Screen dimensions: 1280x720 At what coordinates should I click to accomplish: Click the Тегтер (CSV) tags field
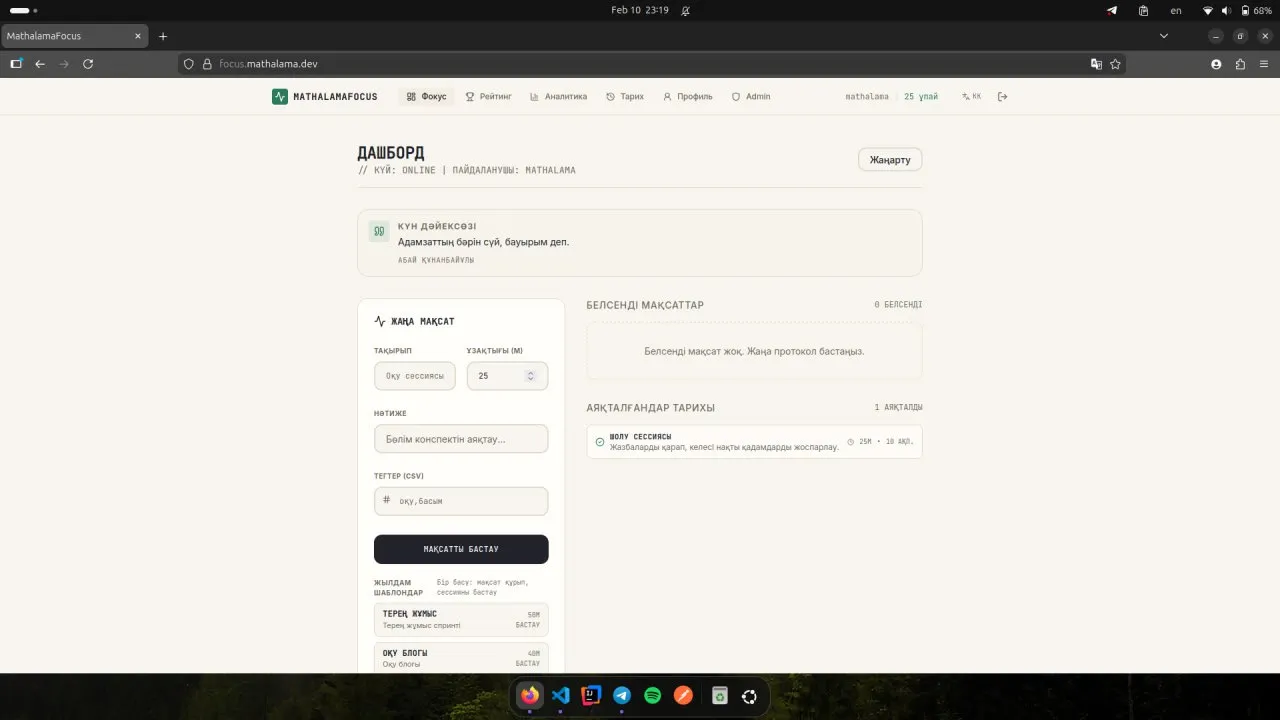pos(461,501)
